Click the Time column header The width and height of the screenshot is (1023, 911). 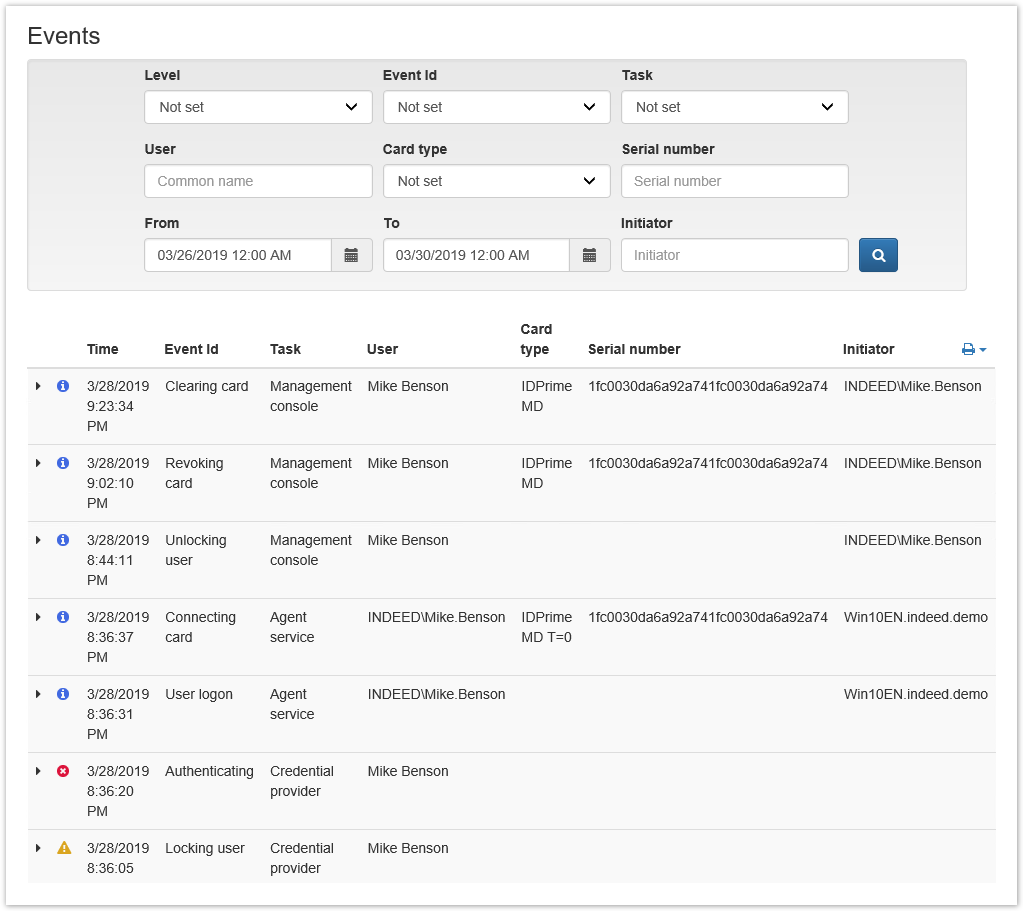tap(102, 349)
